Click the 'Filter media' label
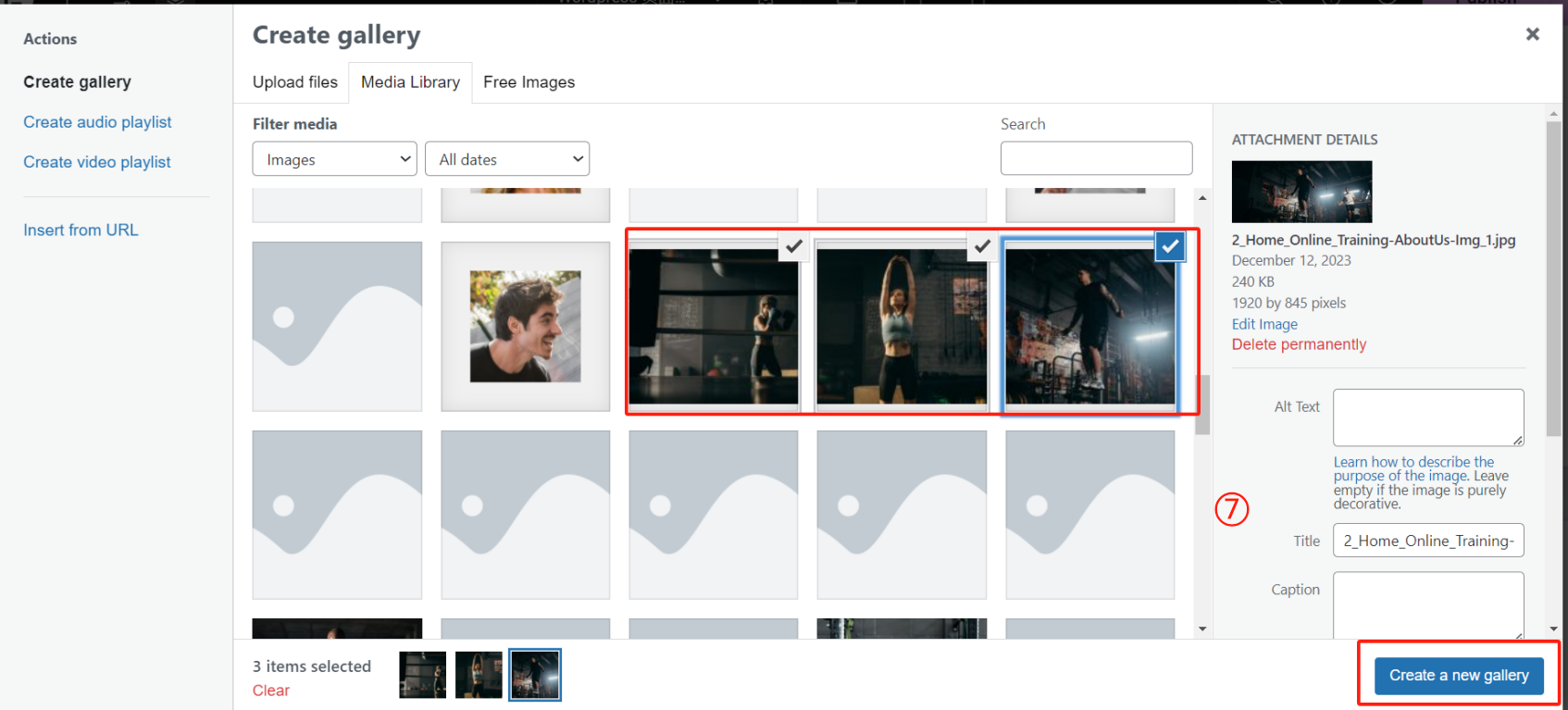This screenshot has height=710, width=1568. pos(294,124)
